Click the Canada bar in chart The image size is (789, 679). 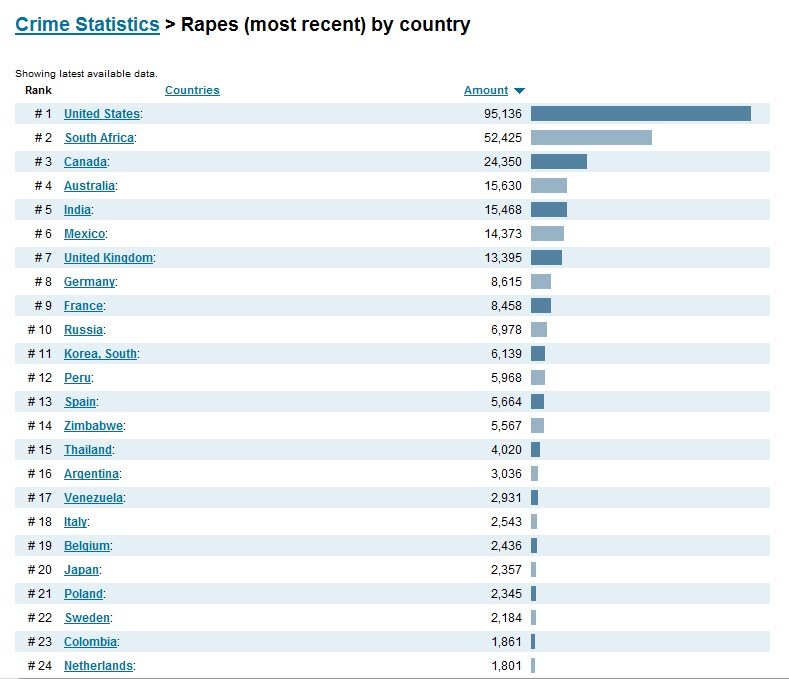coord(559,162)
